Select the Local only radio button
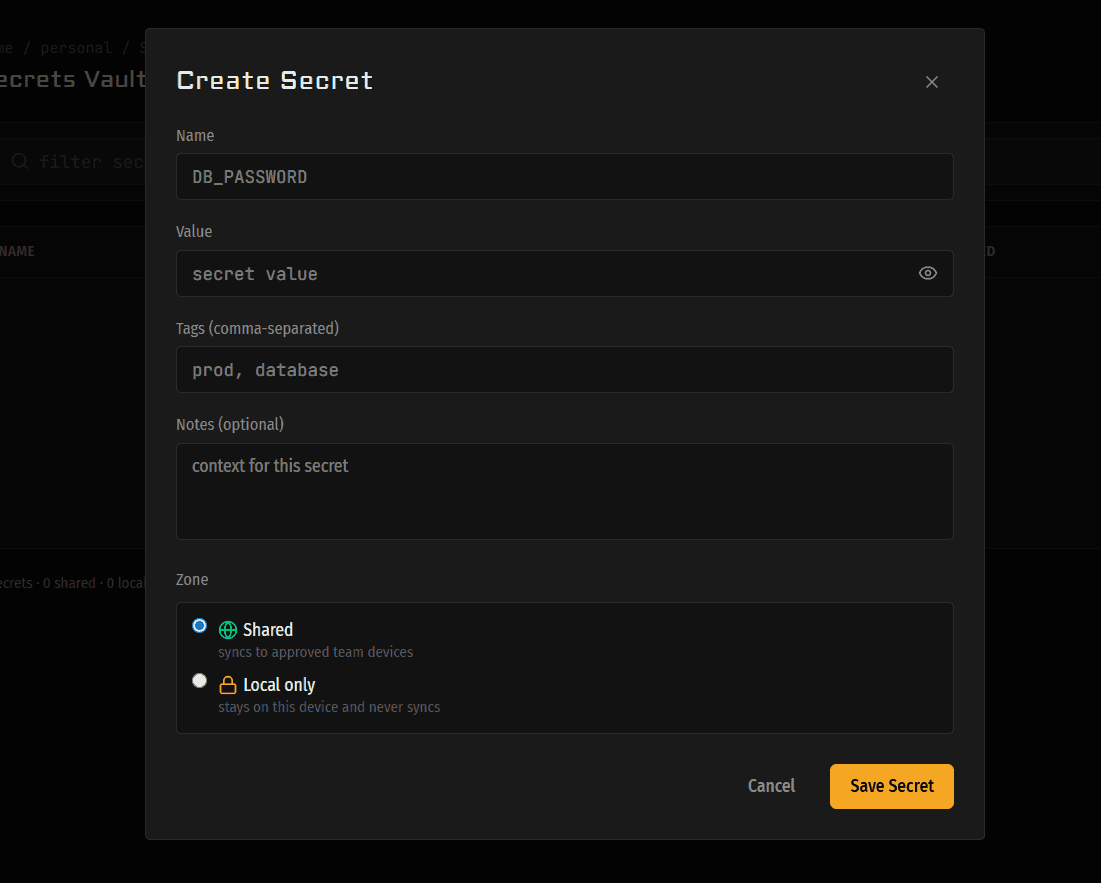The image size is (1101, 883). pos(199,680)
